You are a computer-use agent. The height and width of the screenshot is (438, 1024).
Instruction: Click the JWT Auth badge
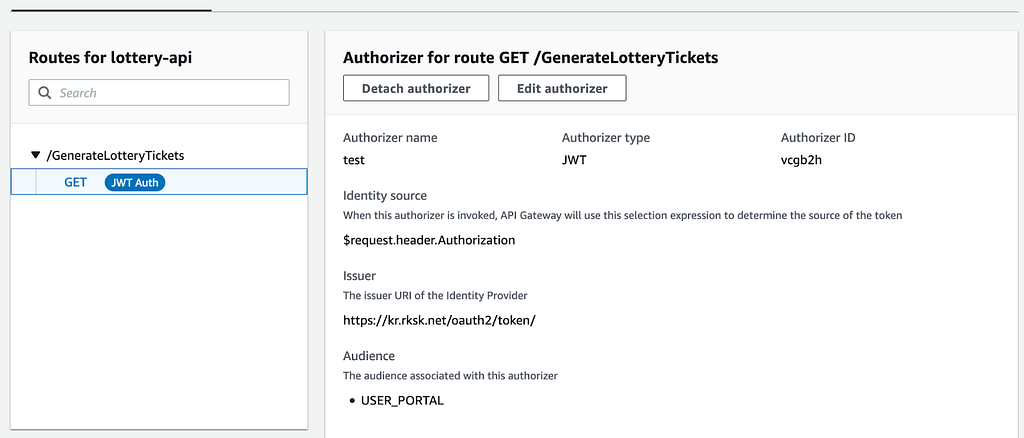click(135, 183)
